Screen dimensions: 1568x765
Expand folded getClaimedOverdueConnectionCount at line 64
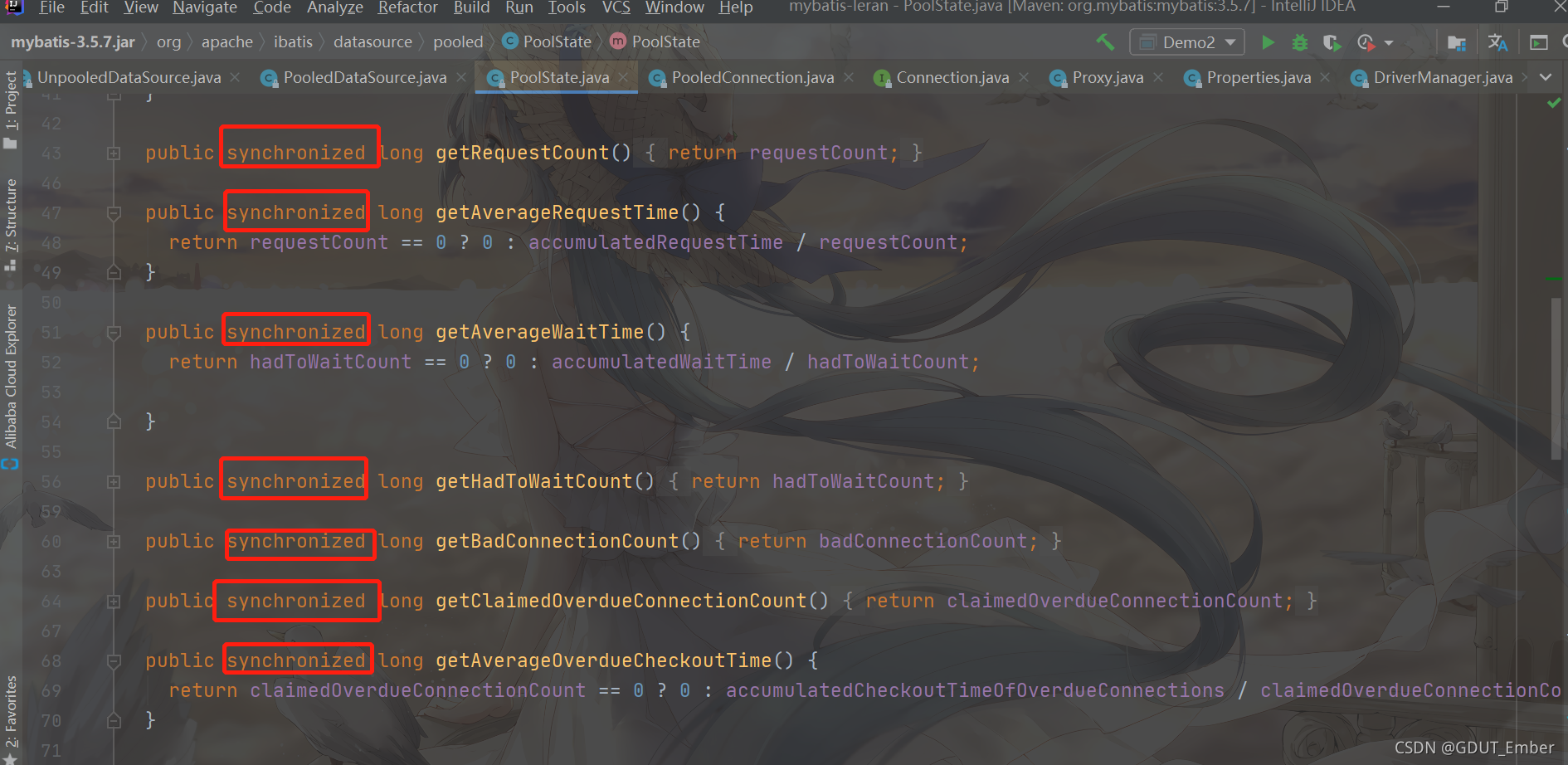click(114, 602)
